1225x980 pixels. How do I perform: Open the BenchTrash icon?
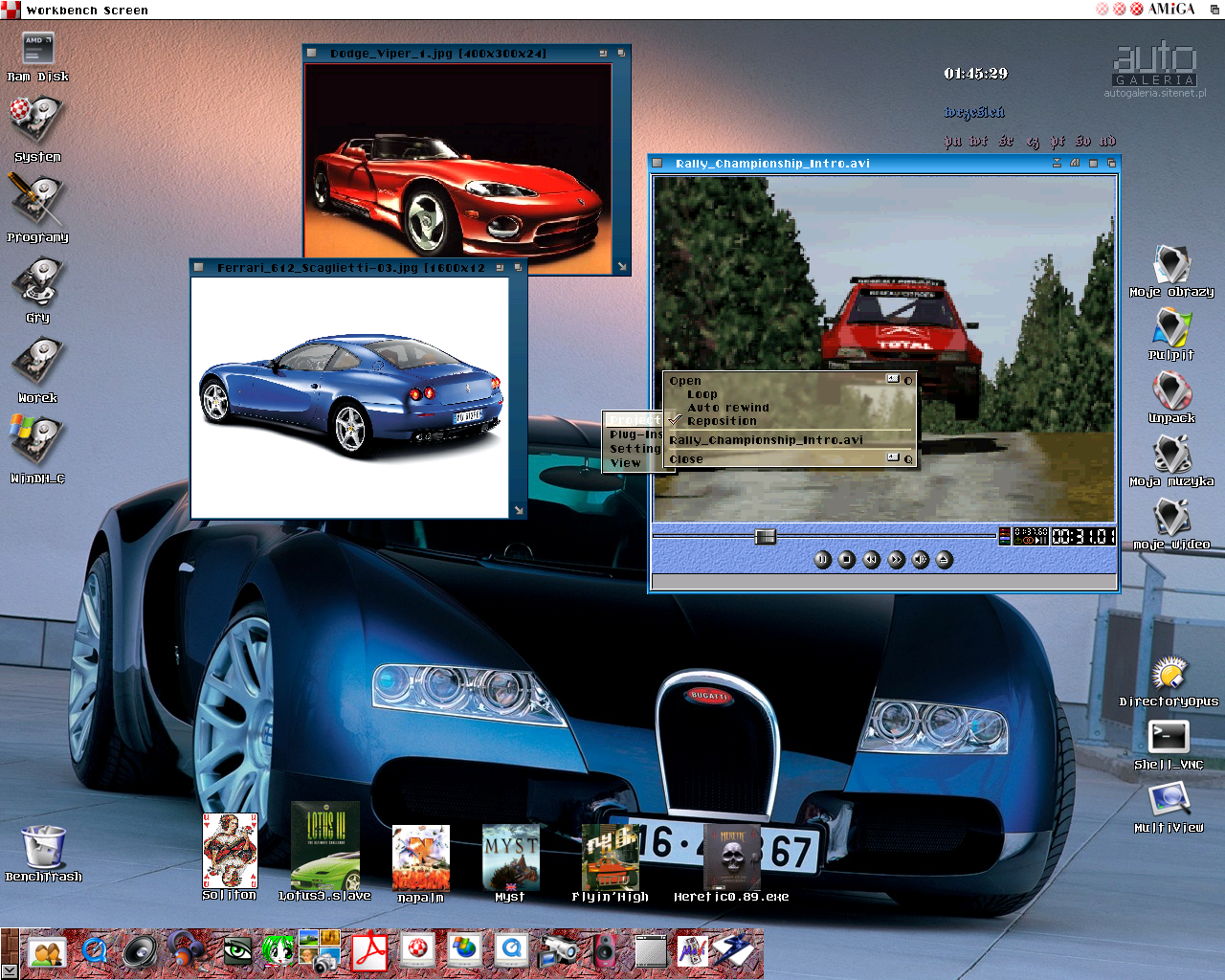tap(43, 846)
